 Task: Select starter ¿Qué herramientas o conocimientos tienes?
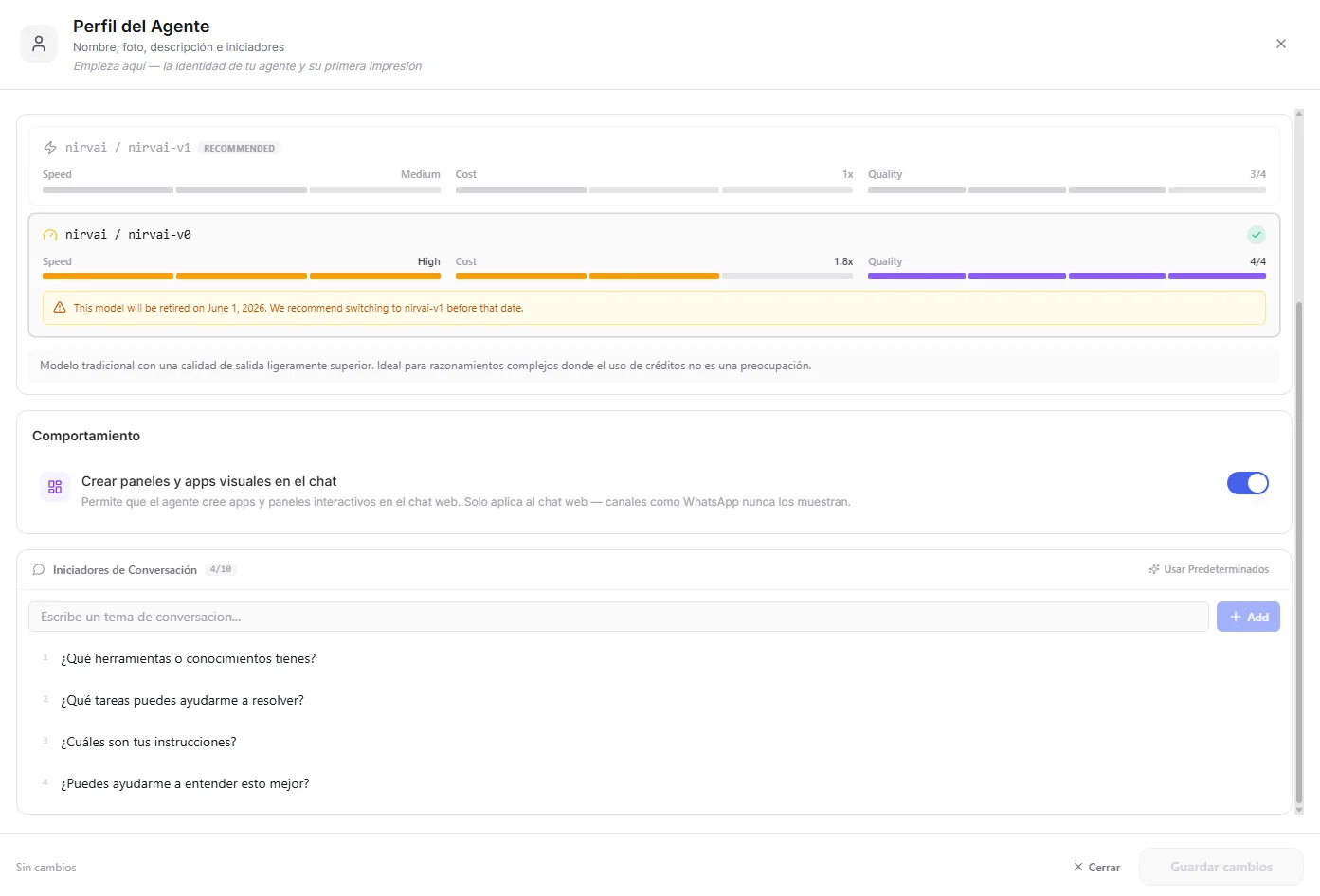[189, 658]
